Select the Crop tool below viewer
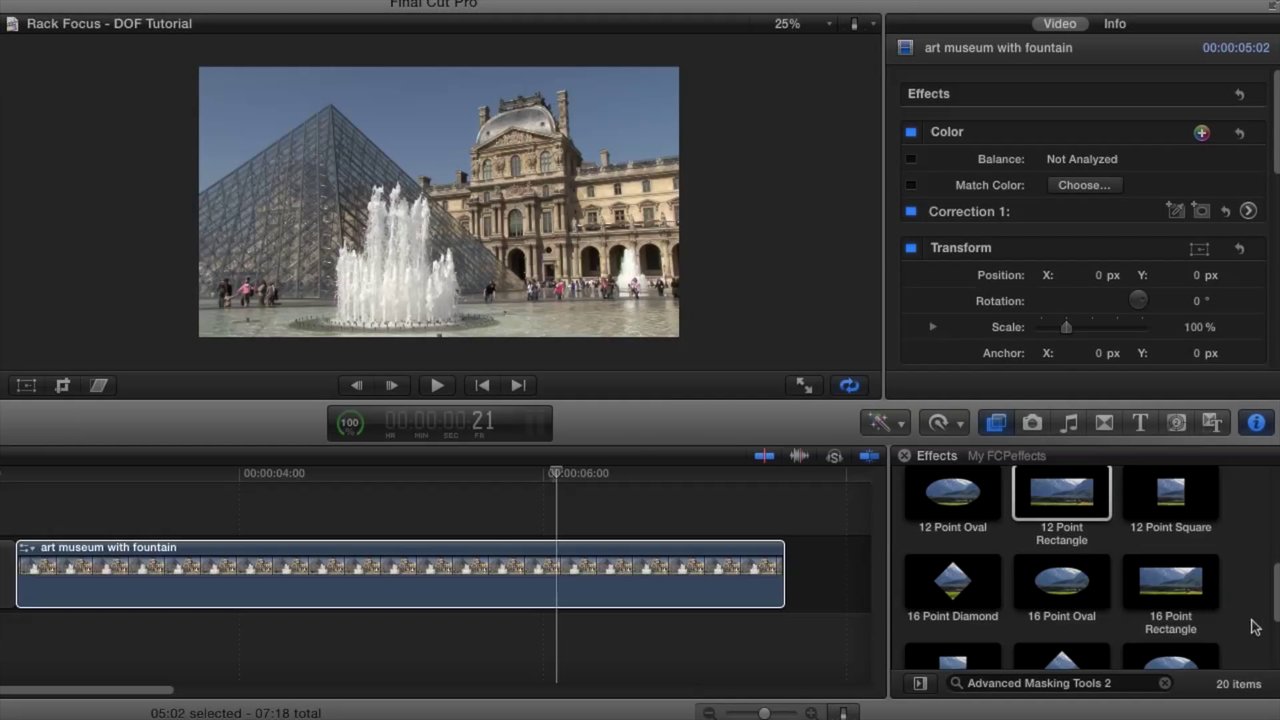 62,386
